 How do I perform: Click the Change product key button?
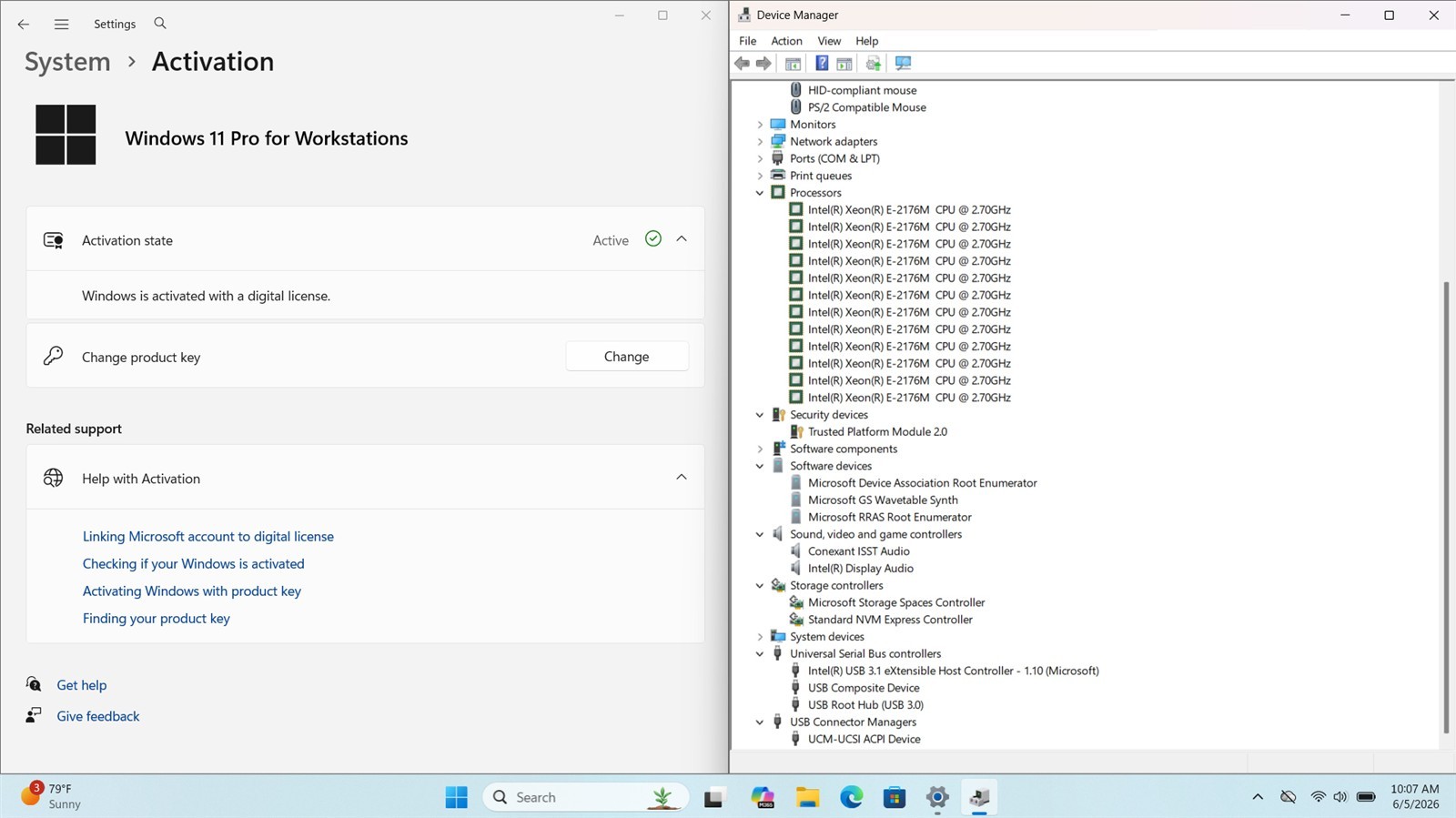click(x=627, y=357)
